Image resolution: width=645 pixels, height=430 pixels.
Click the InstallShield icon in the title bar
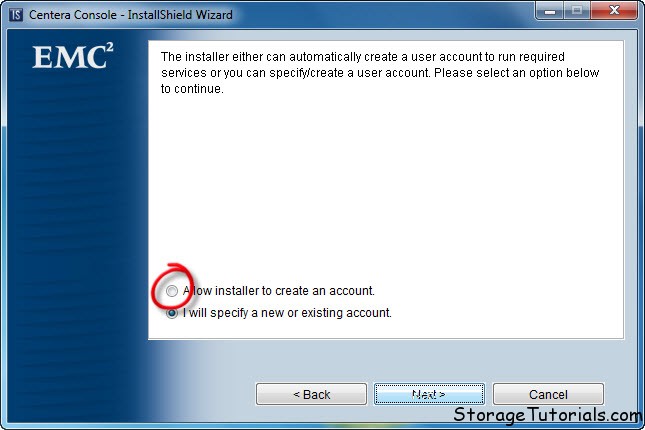[x=16, y=15]
